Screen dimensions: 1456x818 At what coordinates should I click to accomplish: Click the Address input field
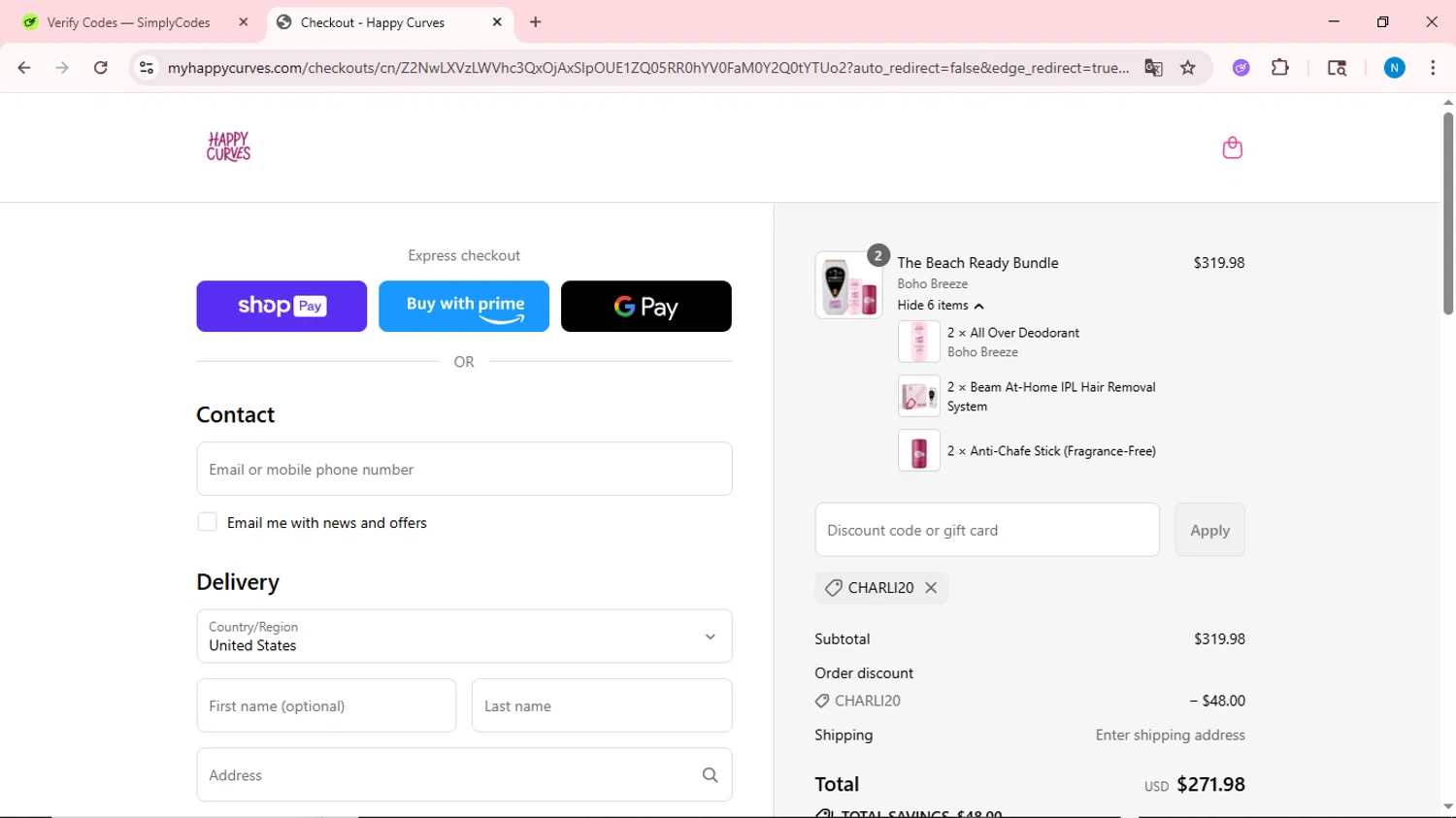(464, 774)
